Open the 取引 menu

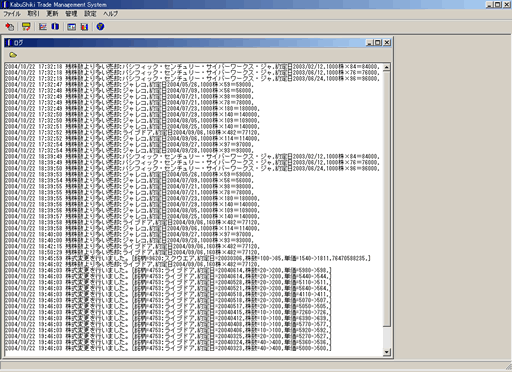pos(33,14)
